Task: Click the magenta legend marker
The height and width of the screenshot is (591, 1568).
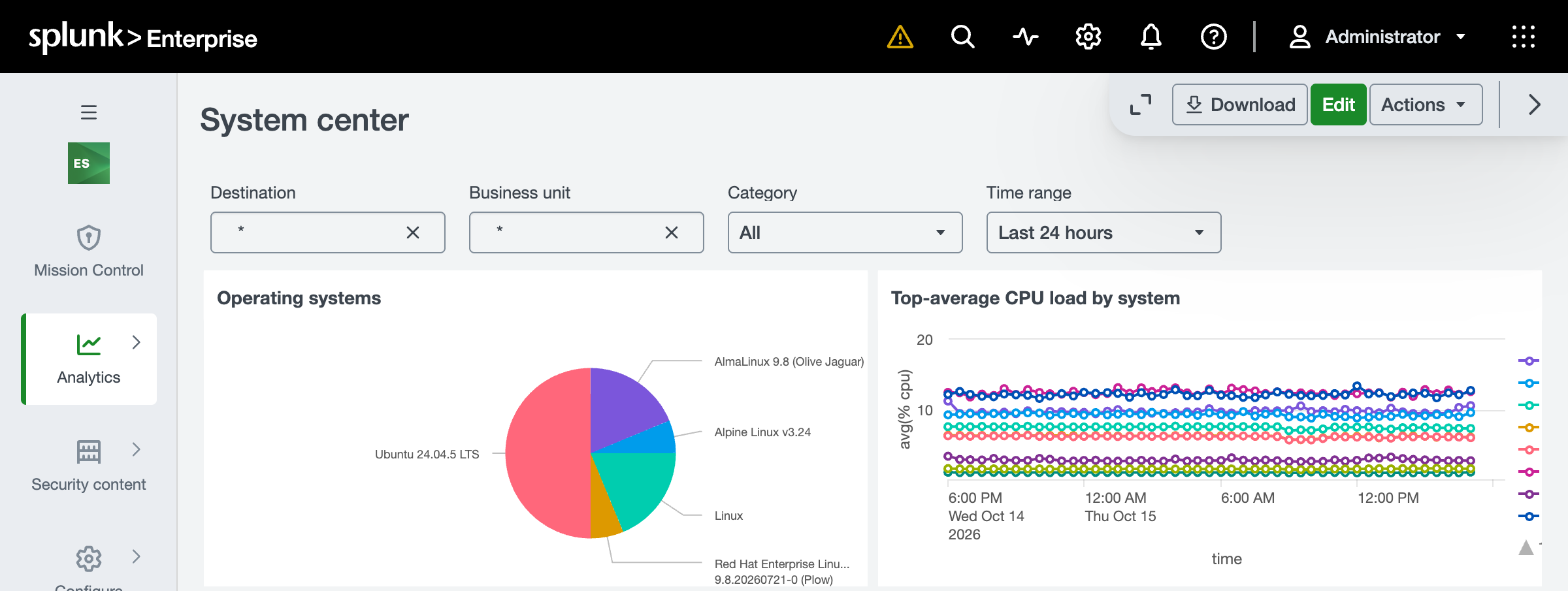Action: [x=1529, y=472]
